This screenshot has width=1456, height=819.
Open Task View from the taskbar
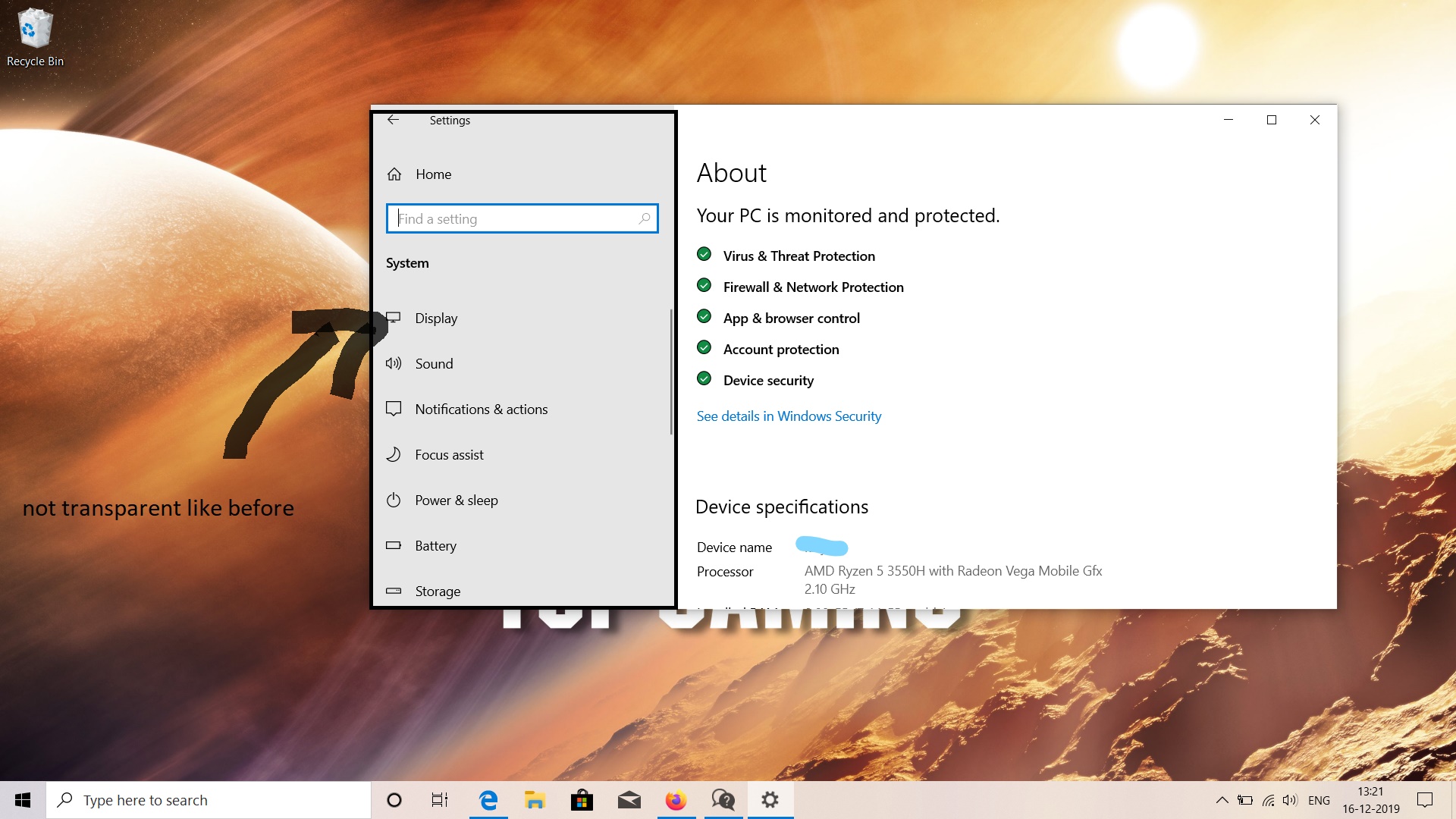[440, 800]
